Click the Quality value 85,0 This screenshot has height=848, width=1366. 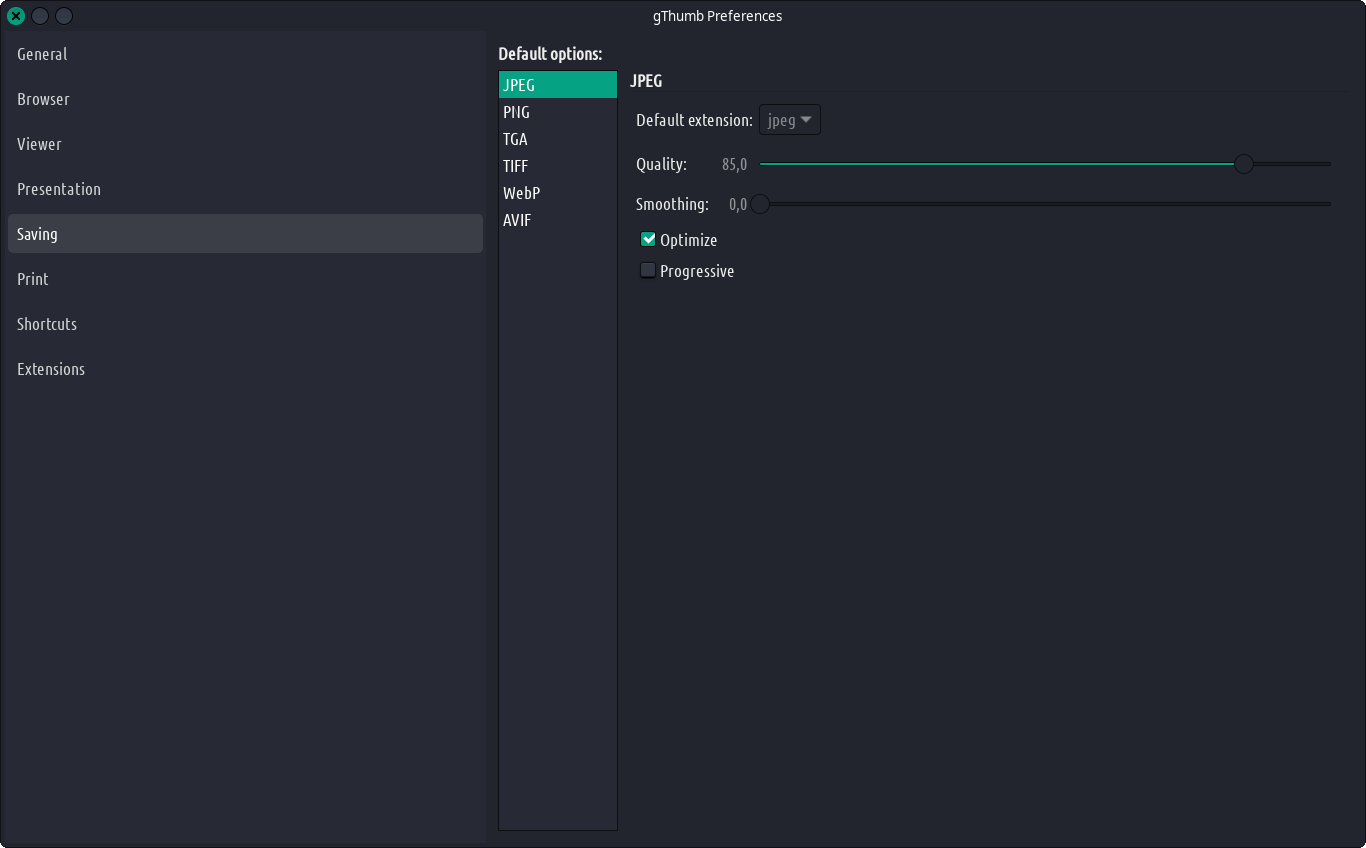click(734, 164)
